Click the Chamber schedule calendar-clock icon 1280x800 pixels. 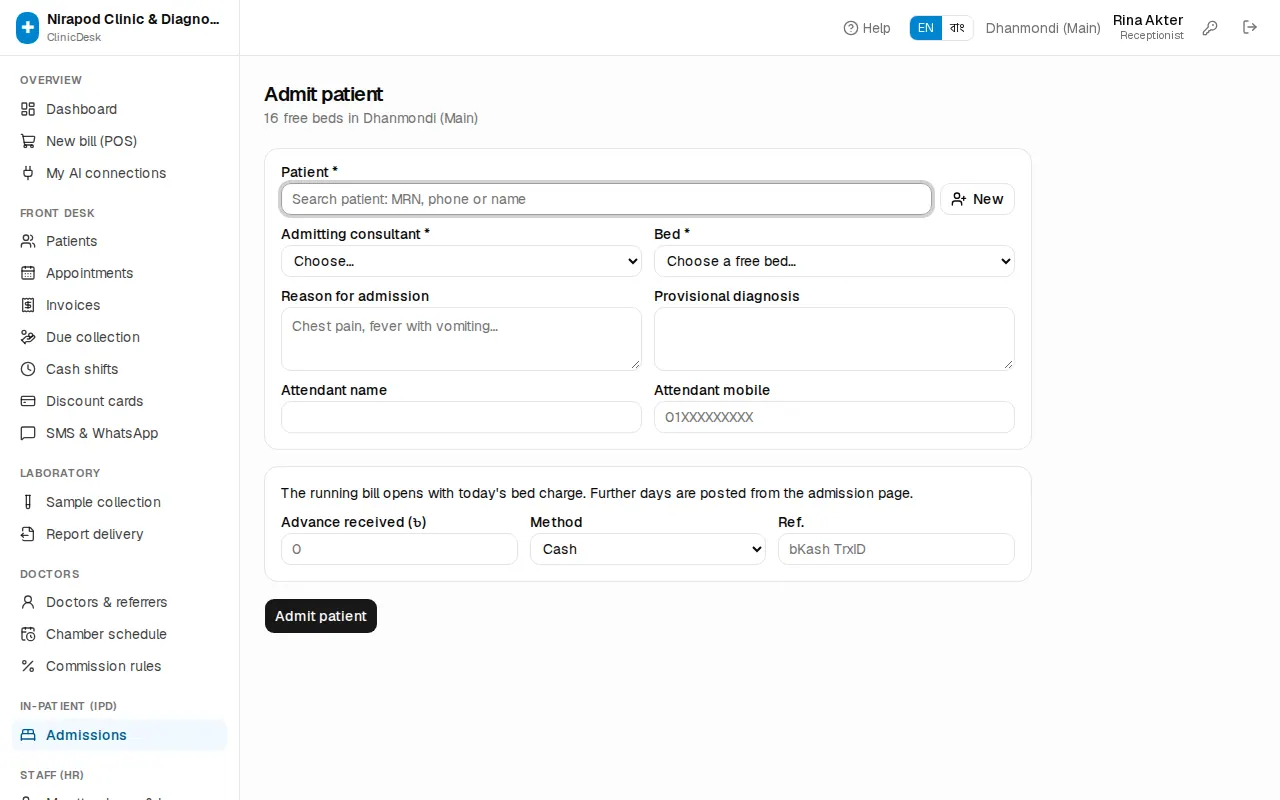pos(28,634)
